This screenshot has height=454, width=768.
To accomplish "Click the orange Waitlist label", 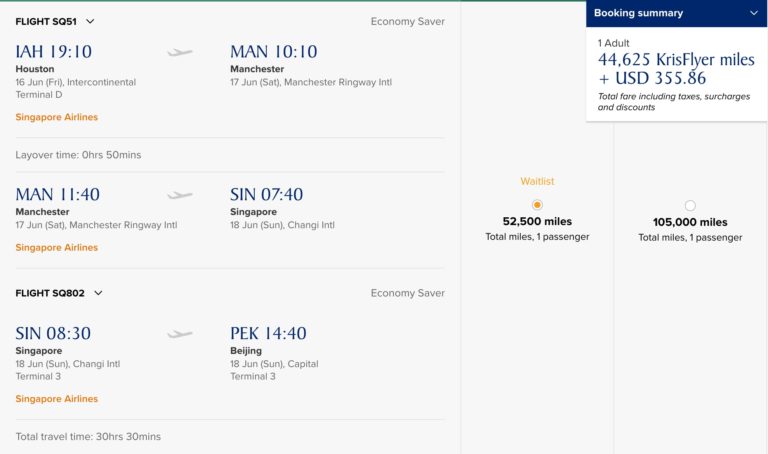I will (x=537, y=181).
